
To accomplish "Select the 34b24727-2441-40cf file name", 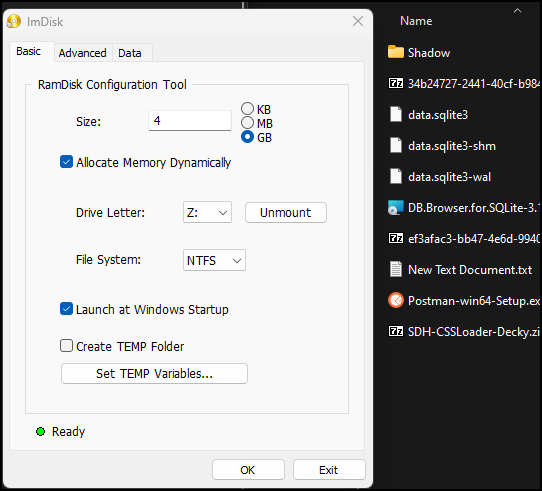I will pos(474,84).
